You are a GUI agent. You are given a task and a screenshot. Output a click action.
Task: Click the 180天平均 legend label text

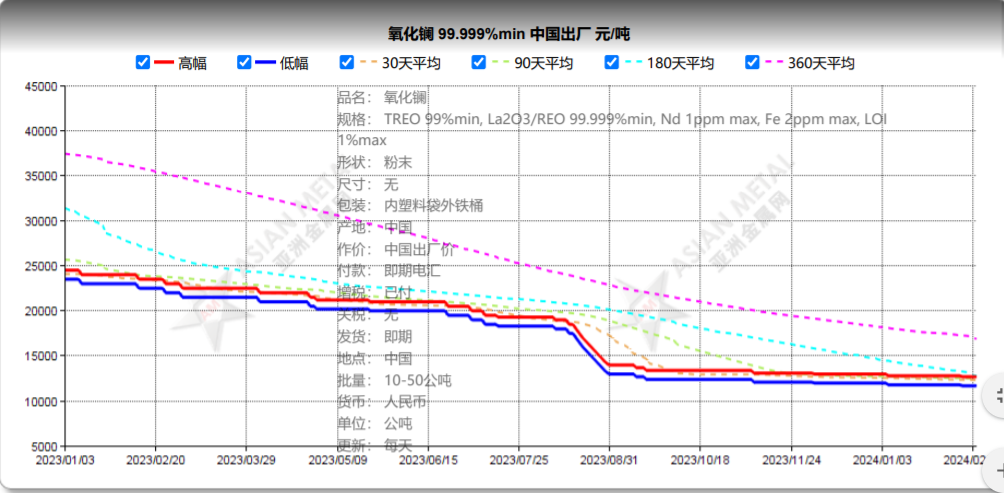click(x=680, y=63)
